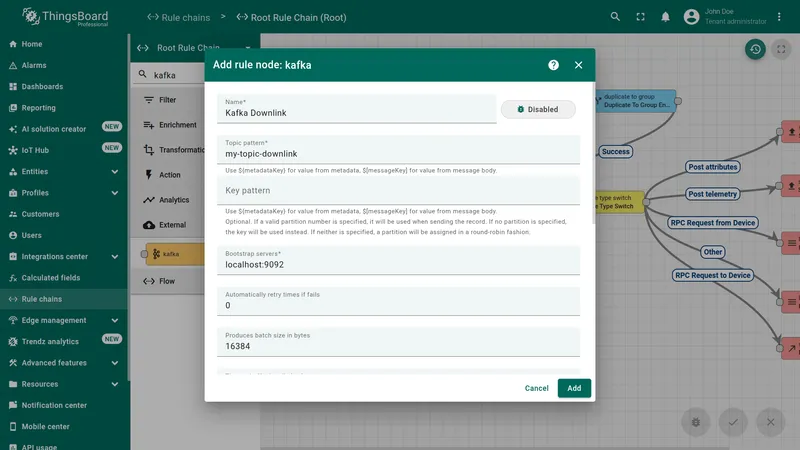The width and height of the screenshot is (800, 450).
Task: Select the RPC Request to Device label
Action: click(712, 276)
